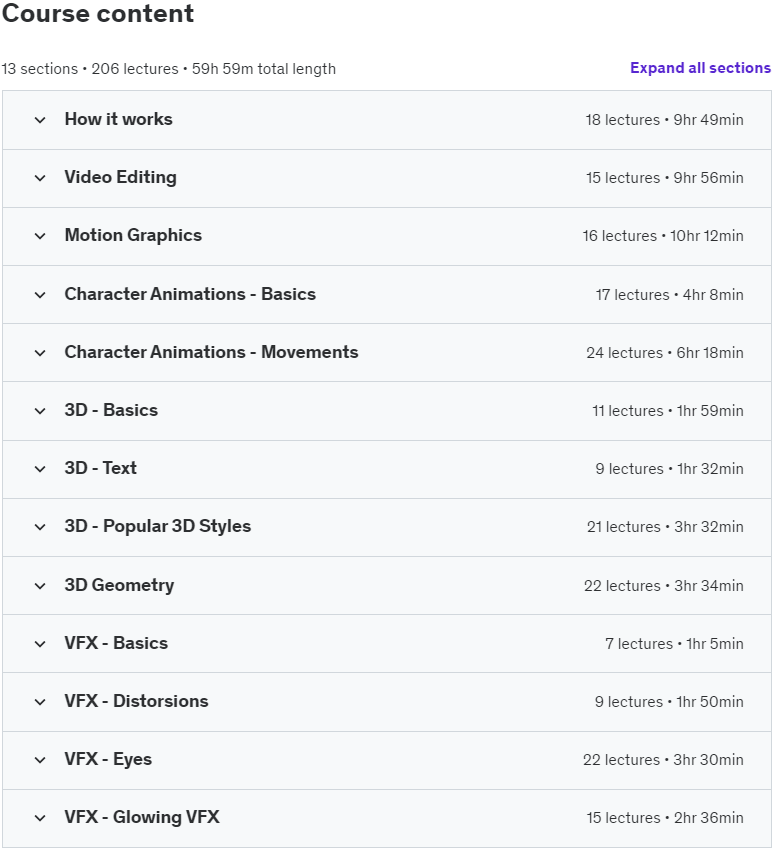
Task: Click '24 lectures • 6hr 18min' text
Action: [x=665, y=353]
